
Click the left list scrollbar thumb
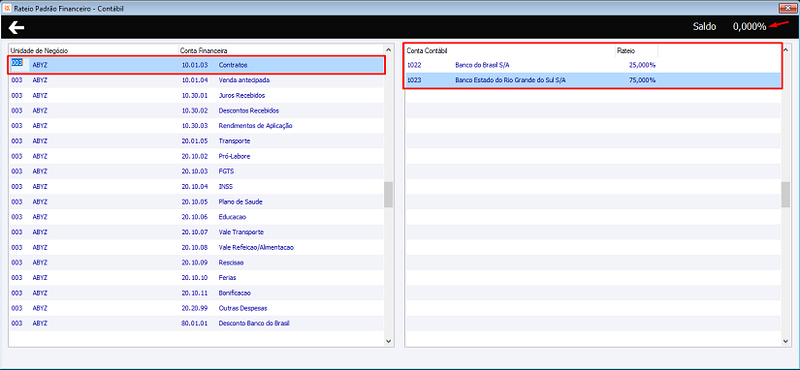click(x=388, y=194)
